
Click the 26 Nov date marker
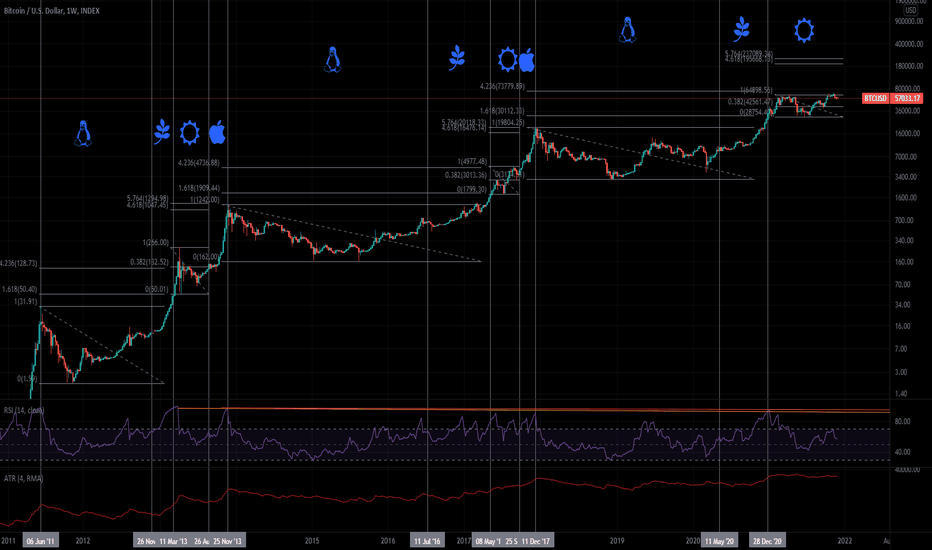pos(146,540)
